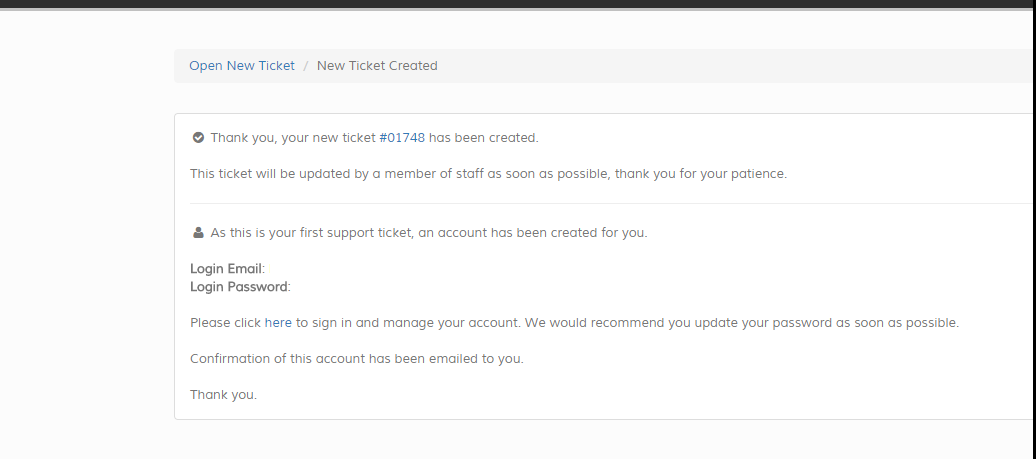Click the Login Password label
The width and height of the screenshot is (1036, 459).
[239, 287]
